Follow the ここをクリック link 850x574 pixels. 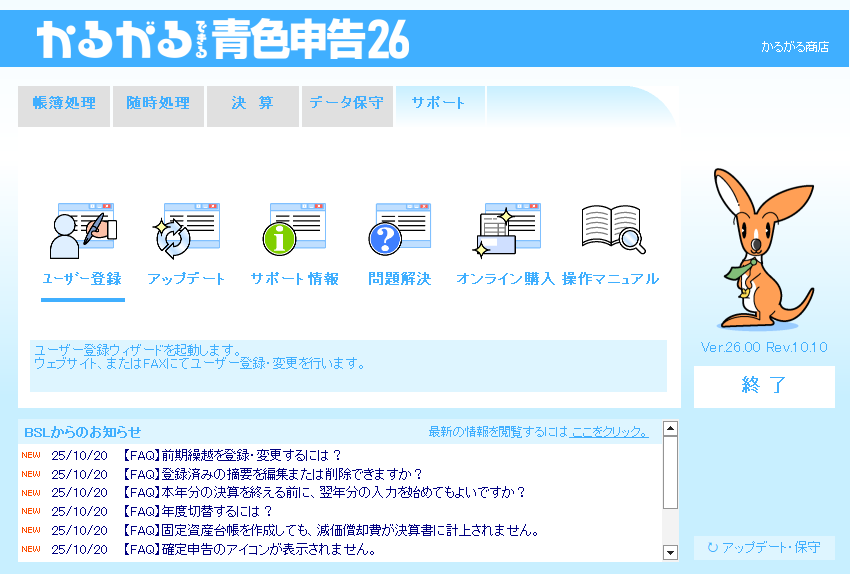(609, 432)
